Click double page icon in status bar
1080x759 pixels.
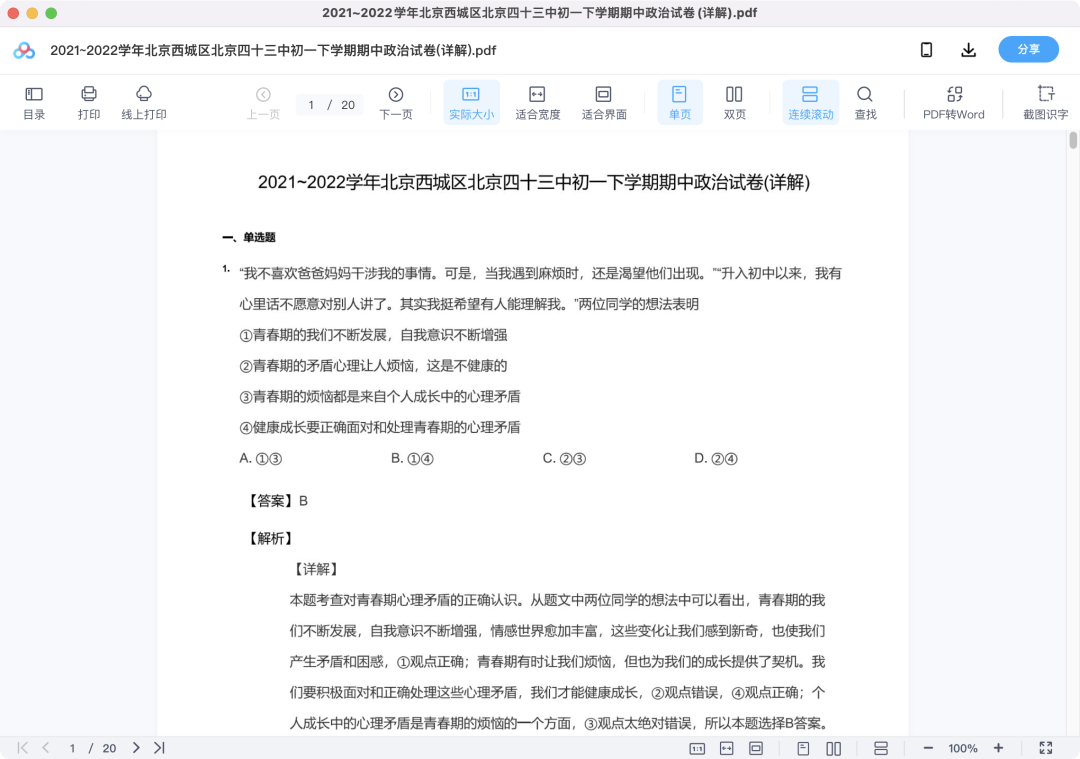click(833, 749)
